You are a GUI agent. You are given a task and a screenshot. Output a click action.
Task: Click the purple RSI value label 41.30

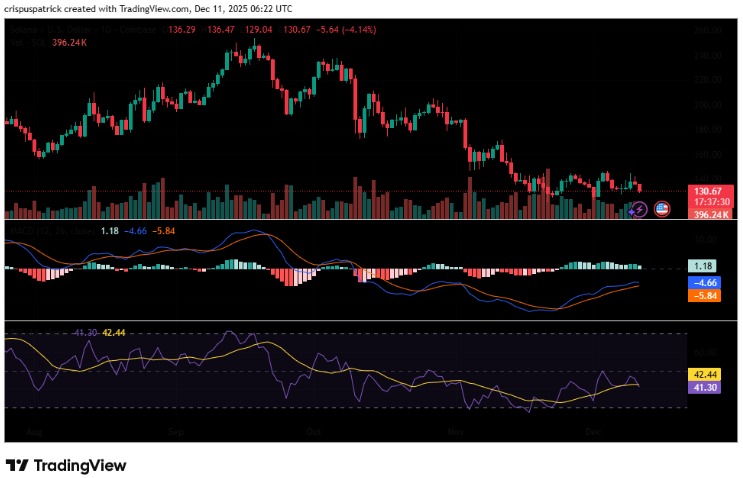click(708, 386)
